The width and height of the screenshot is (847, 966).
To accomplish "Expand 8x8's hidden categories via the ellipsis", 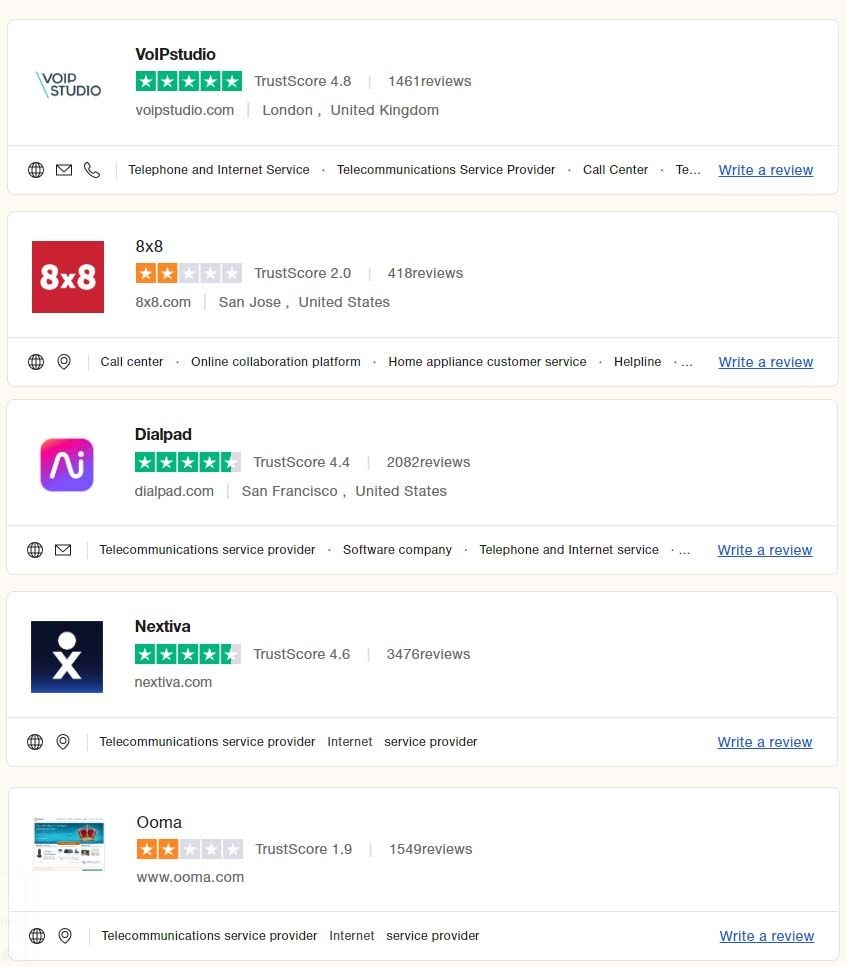I will (x=687, y=362).
